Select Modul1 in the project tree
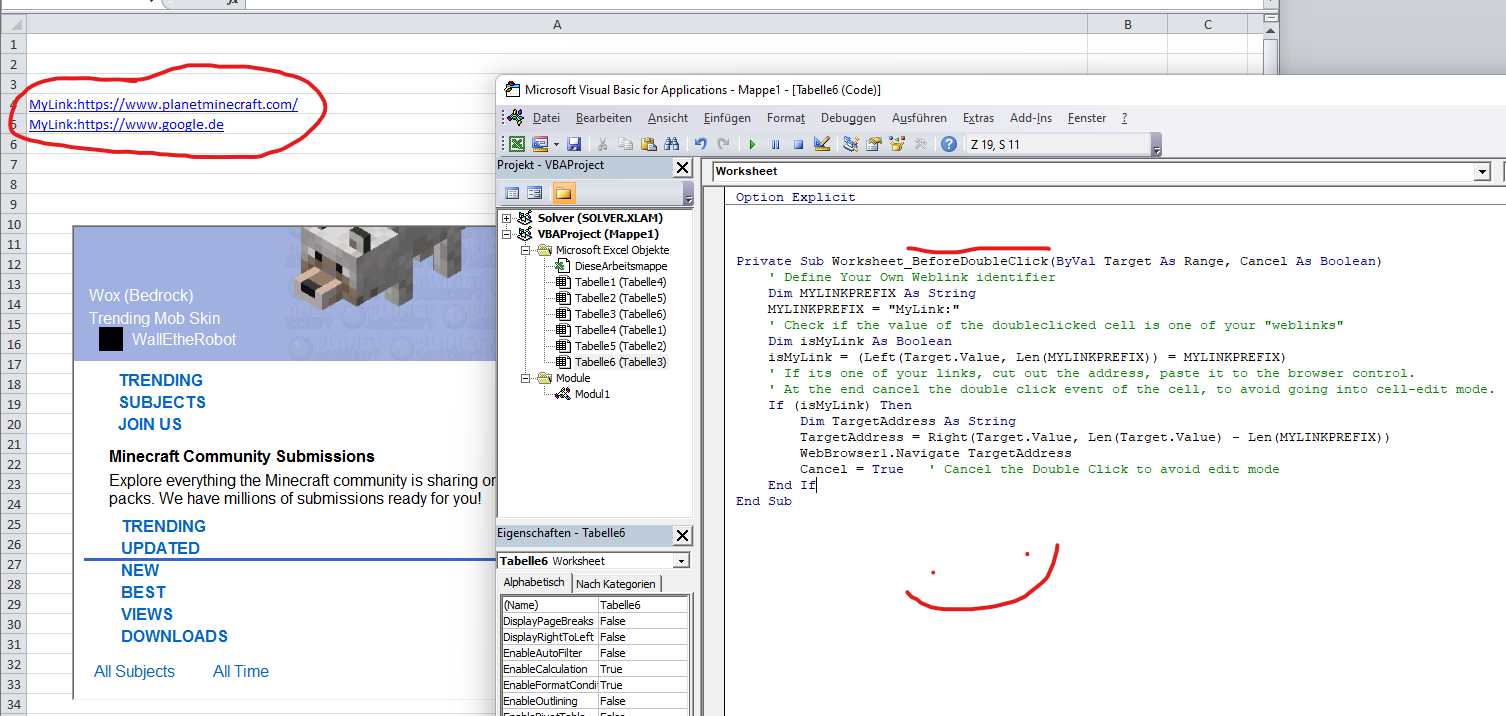Viewport: 1506px width, 716px height. tap(591, 394)
